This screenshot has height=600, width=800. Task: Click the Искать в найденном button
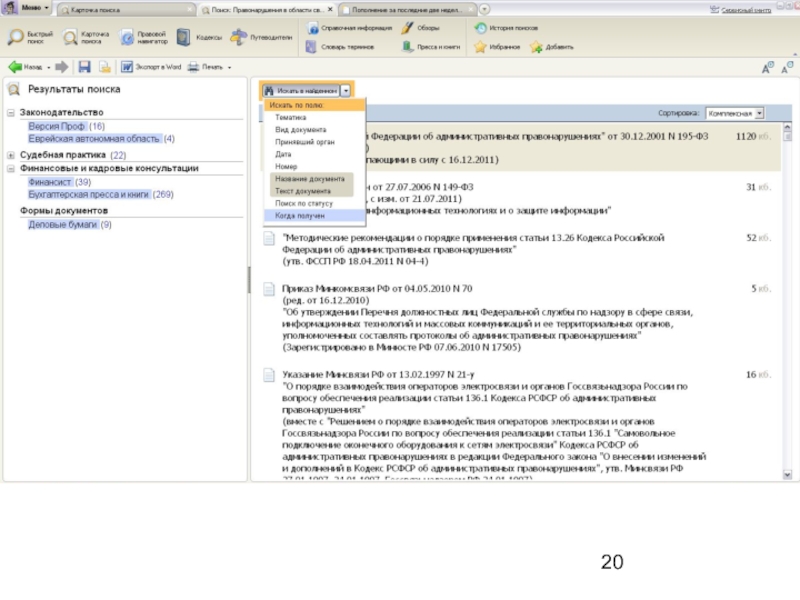click(301, 90)
